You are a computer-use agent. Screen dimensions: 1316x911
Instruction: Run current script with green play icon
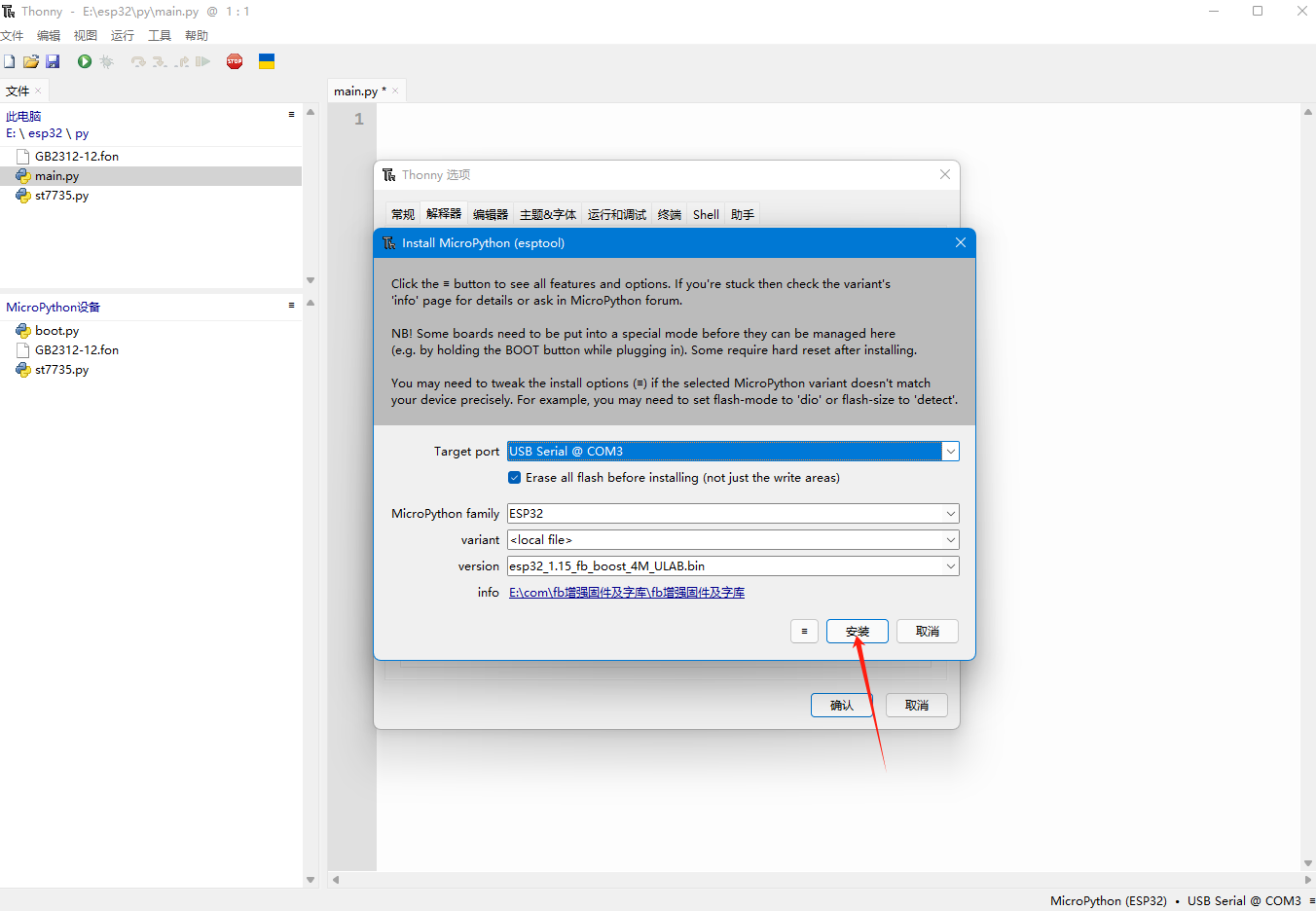click(85, 61)
